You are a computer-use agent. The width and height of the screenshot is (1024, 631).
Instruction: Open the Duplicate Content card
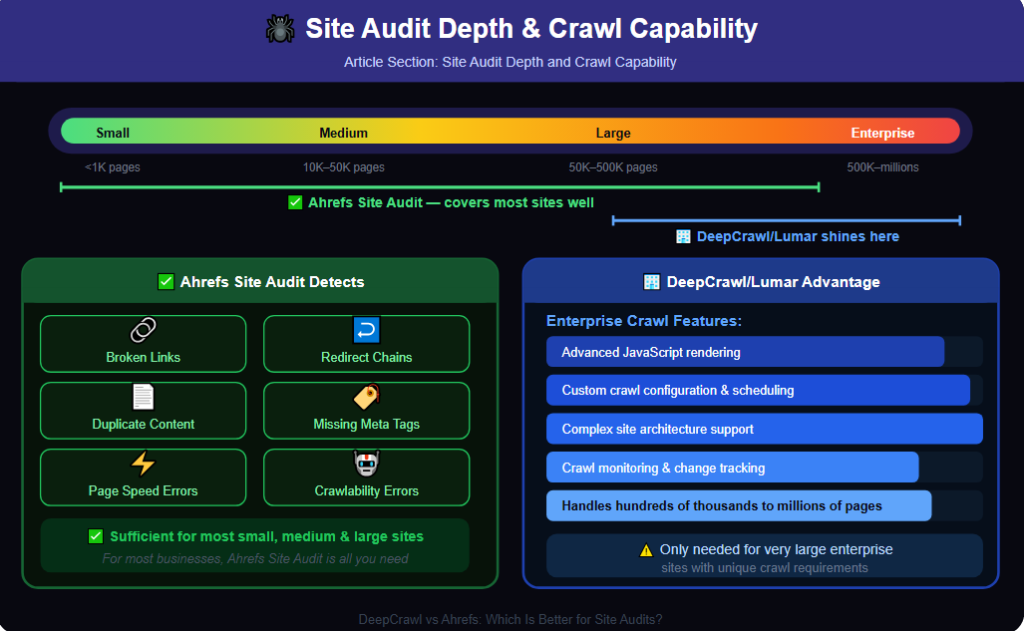[143, 410]
